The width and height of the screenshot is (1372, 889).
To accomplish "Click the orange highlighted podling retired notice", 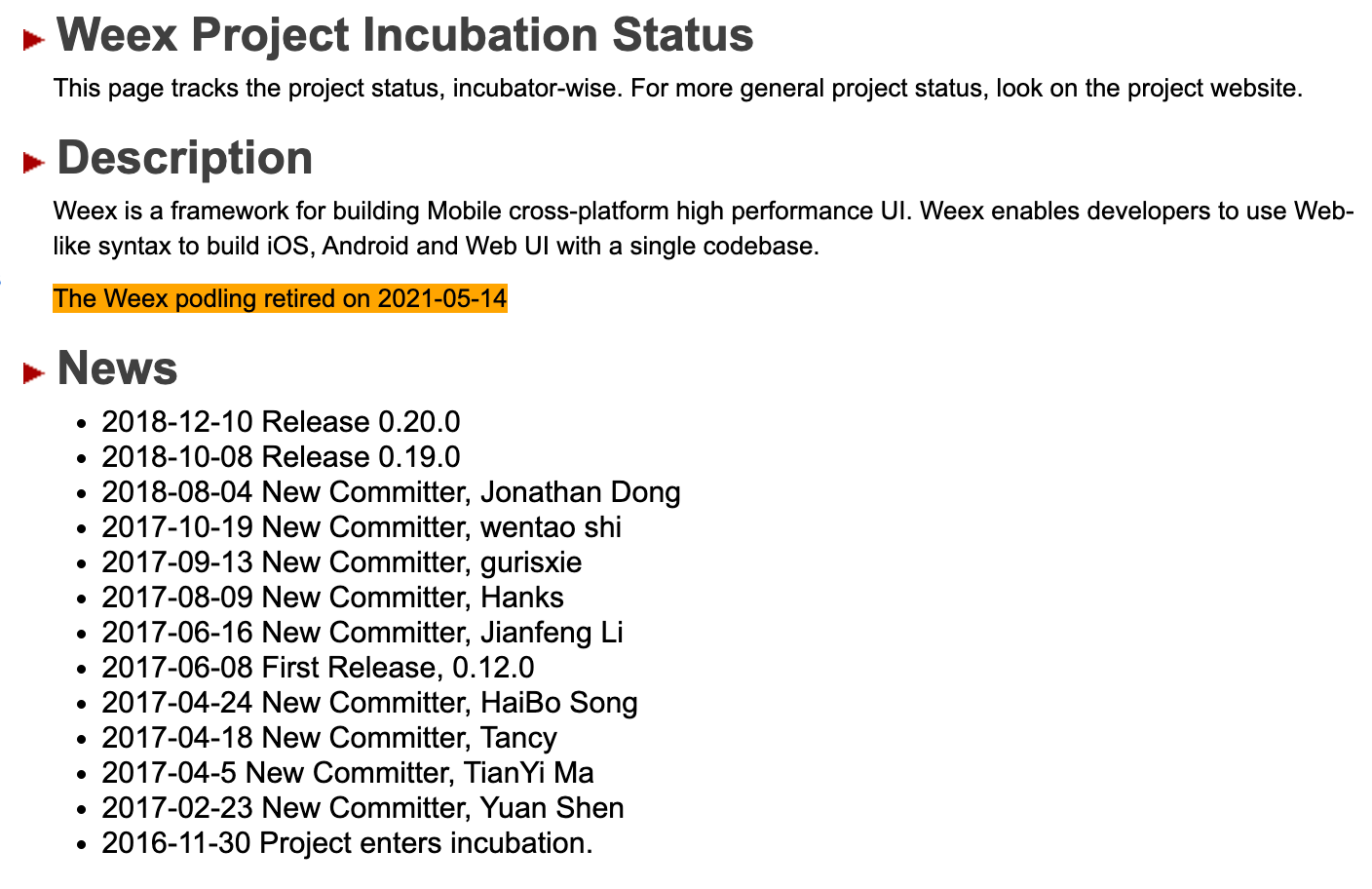I will [280, 298].
